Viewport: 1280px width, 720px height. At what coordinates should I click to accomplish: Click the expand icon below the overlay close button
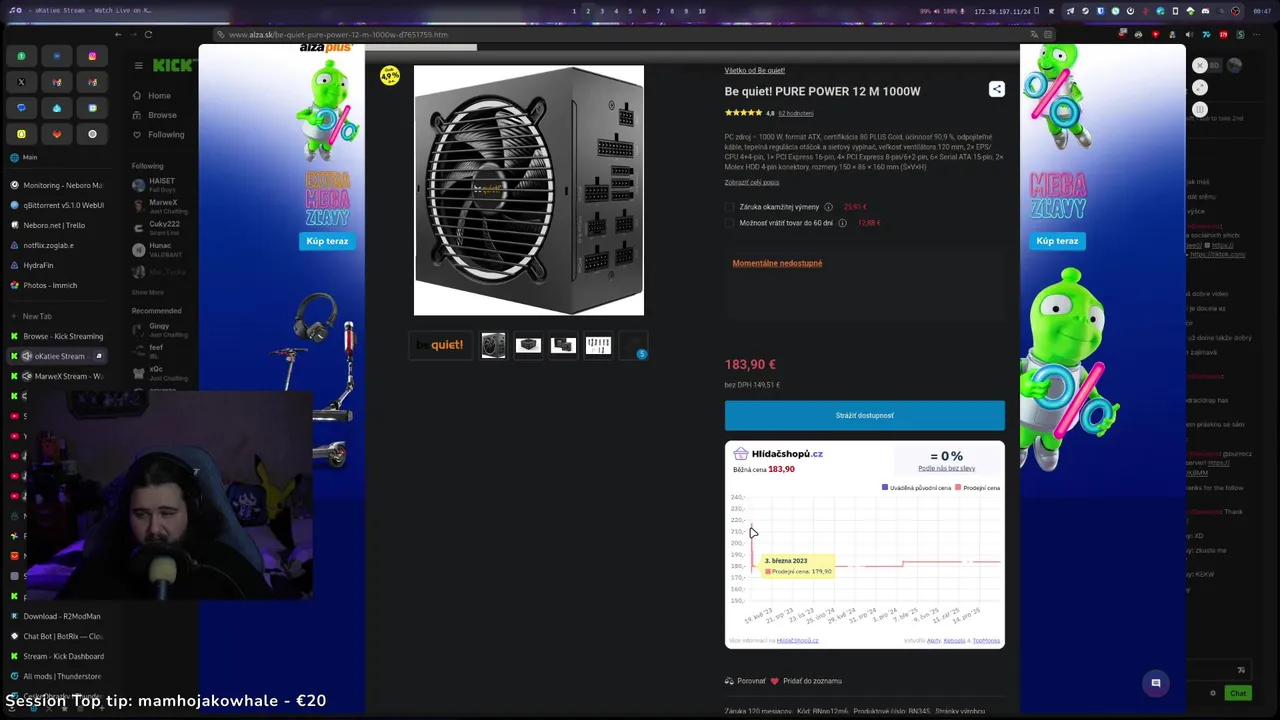click(1200, 87)
